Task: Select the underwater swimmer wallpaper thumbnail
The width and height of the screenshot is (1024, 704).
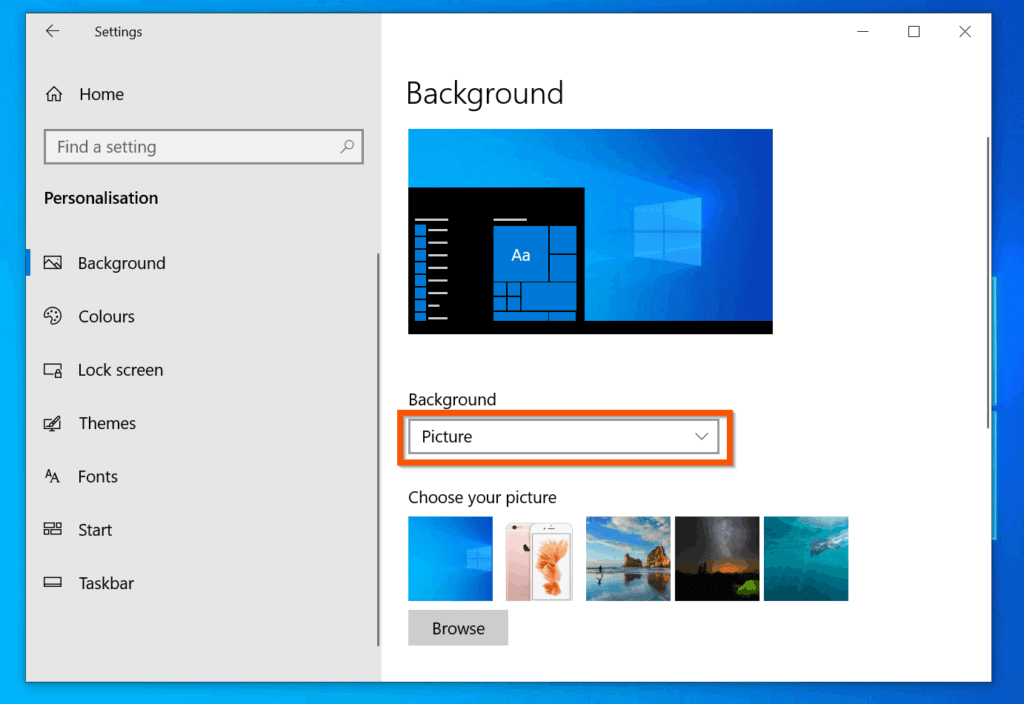Action: (806, 558)
